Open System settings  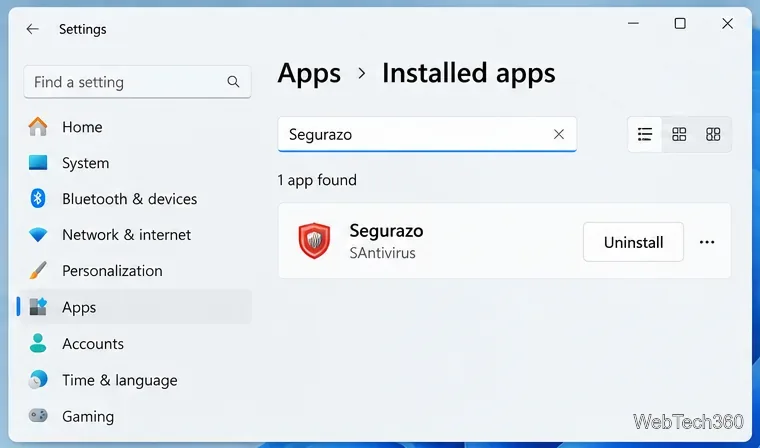[136, 163]
